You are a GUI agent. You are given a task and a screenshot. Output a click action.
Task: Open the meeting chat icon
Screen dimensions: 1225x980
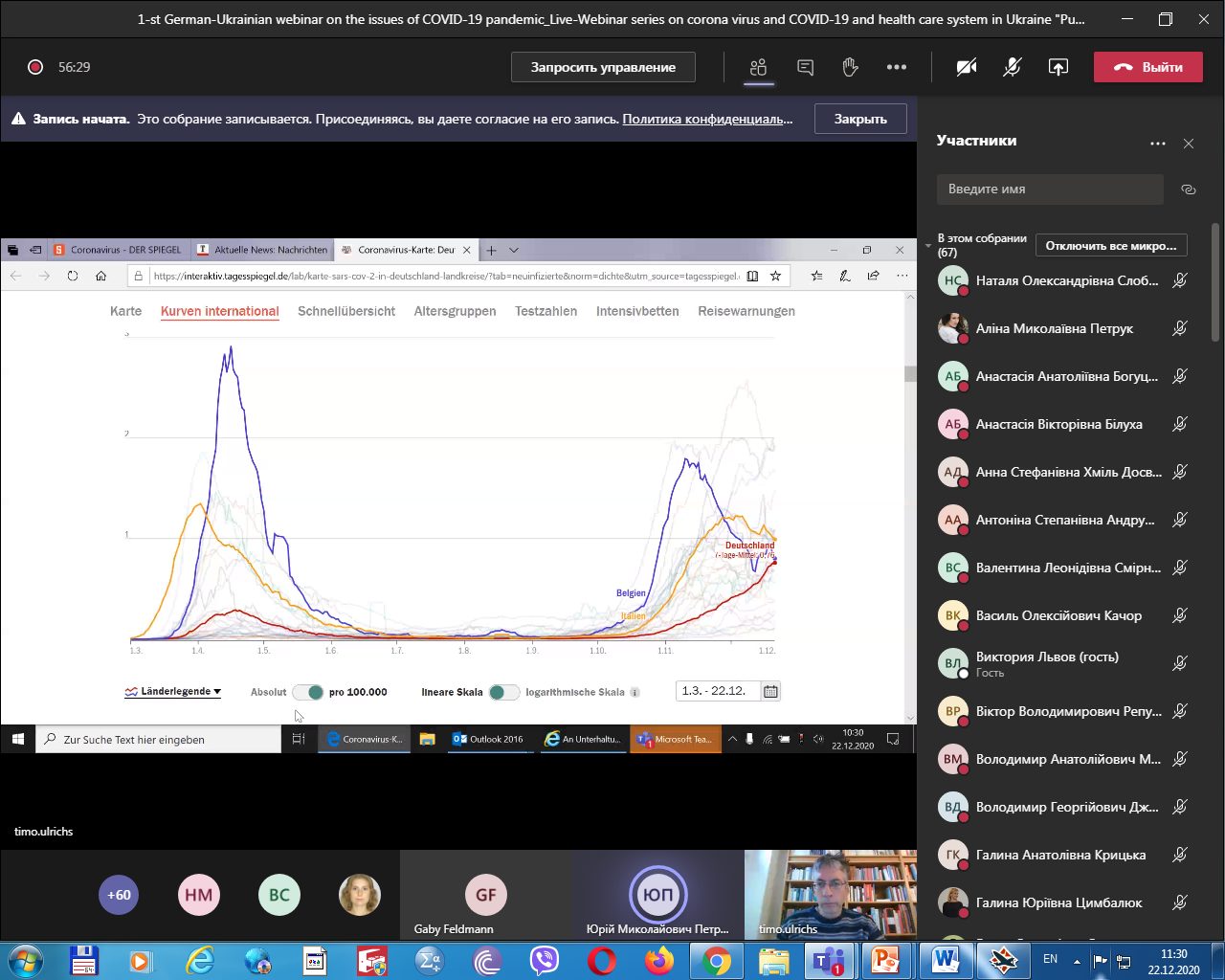pos(805,67)
